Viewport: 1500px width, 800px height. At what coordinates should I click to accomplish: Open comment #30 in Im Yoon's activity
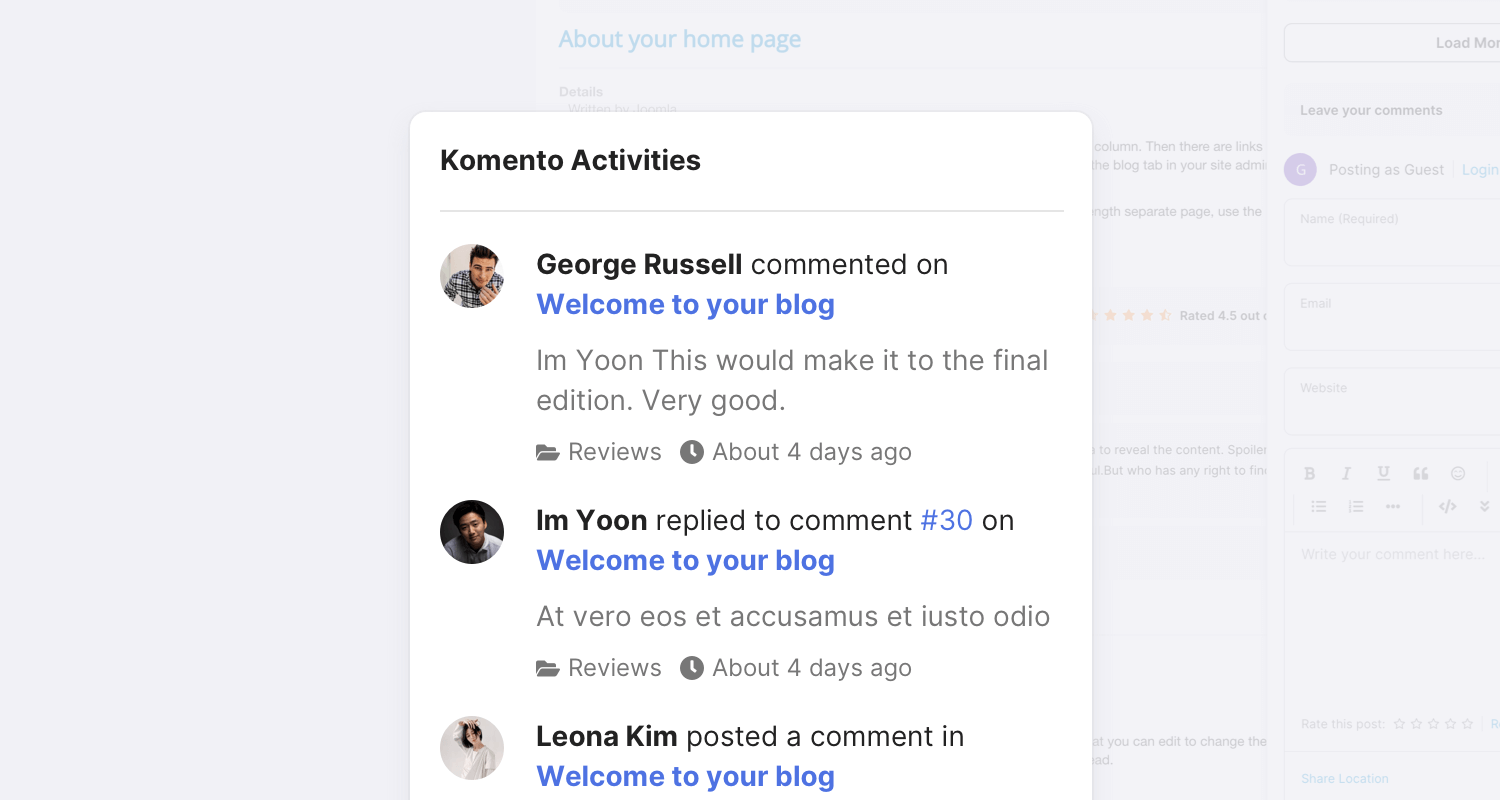pyautogui.click(x=945, y=520)
